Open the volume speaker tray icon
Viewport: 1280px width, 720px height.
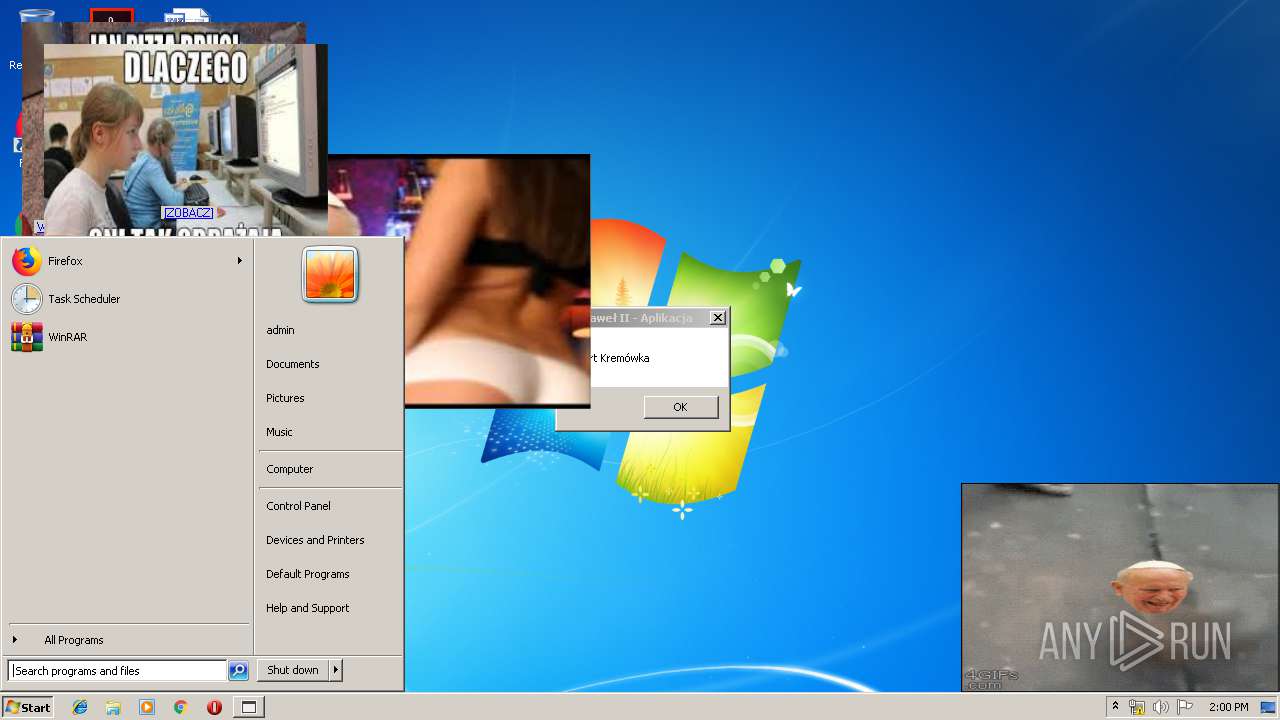[1160, 707]
